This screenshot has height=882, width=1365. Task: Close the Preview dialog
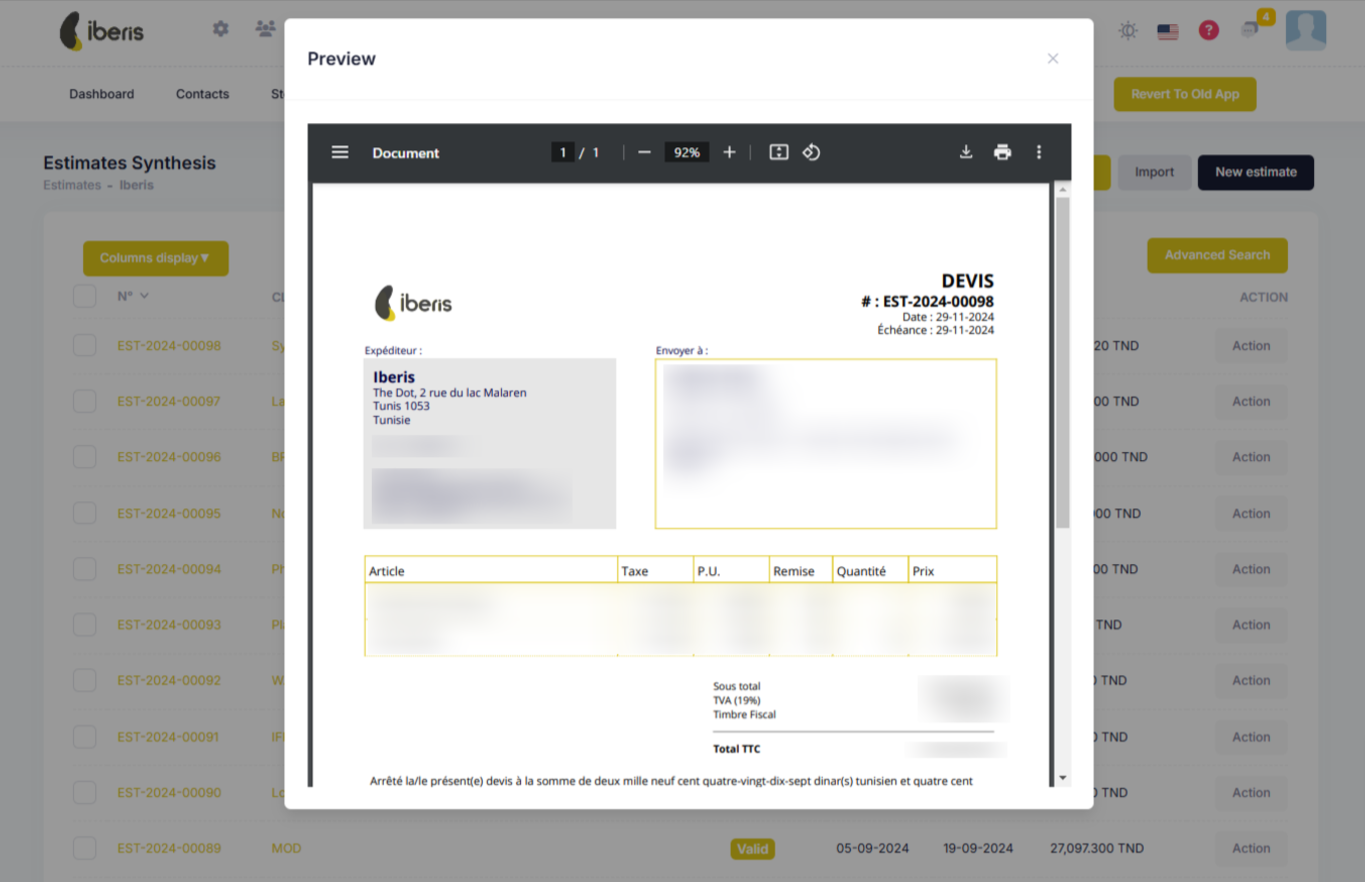1053,59
